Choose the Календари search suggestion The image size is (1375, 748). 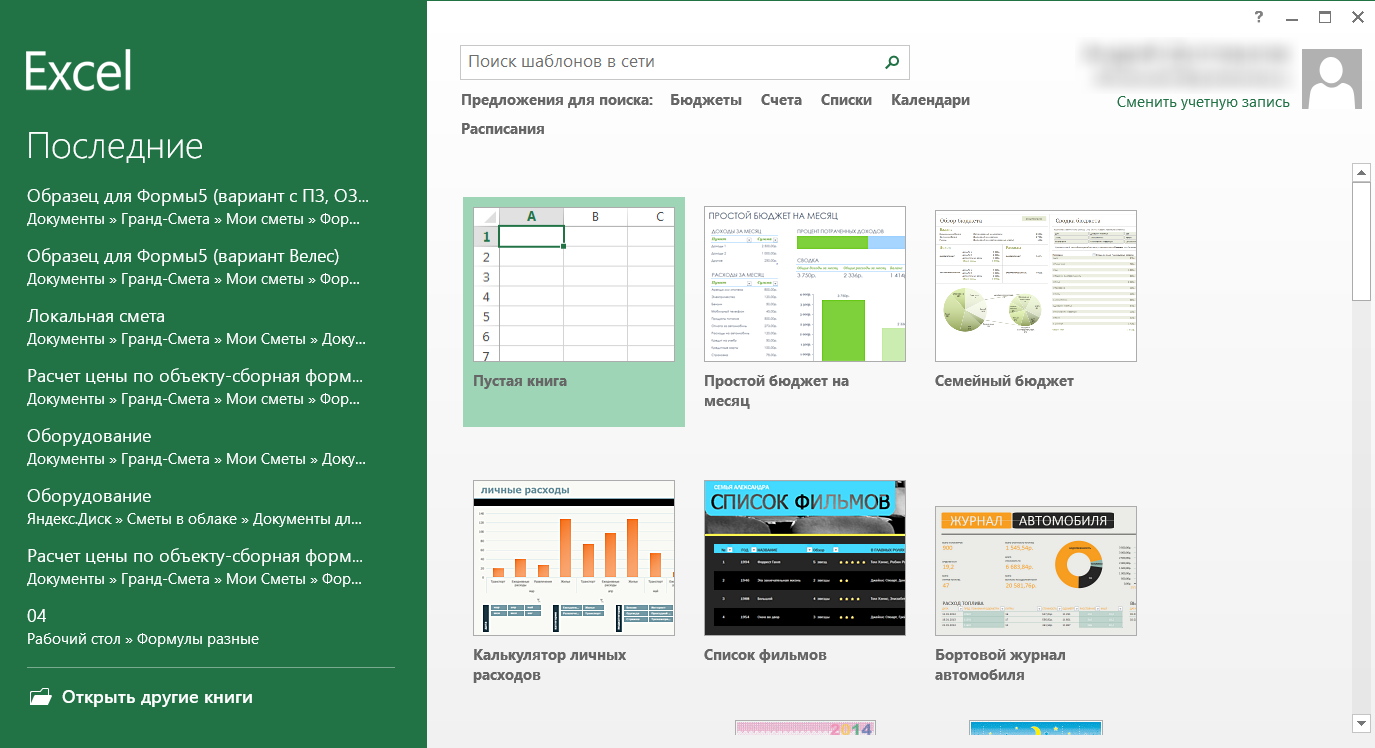point(930,100)
